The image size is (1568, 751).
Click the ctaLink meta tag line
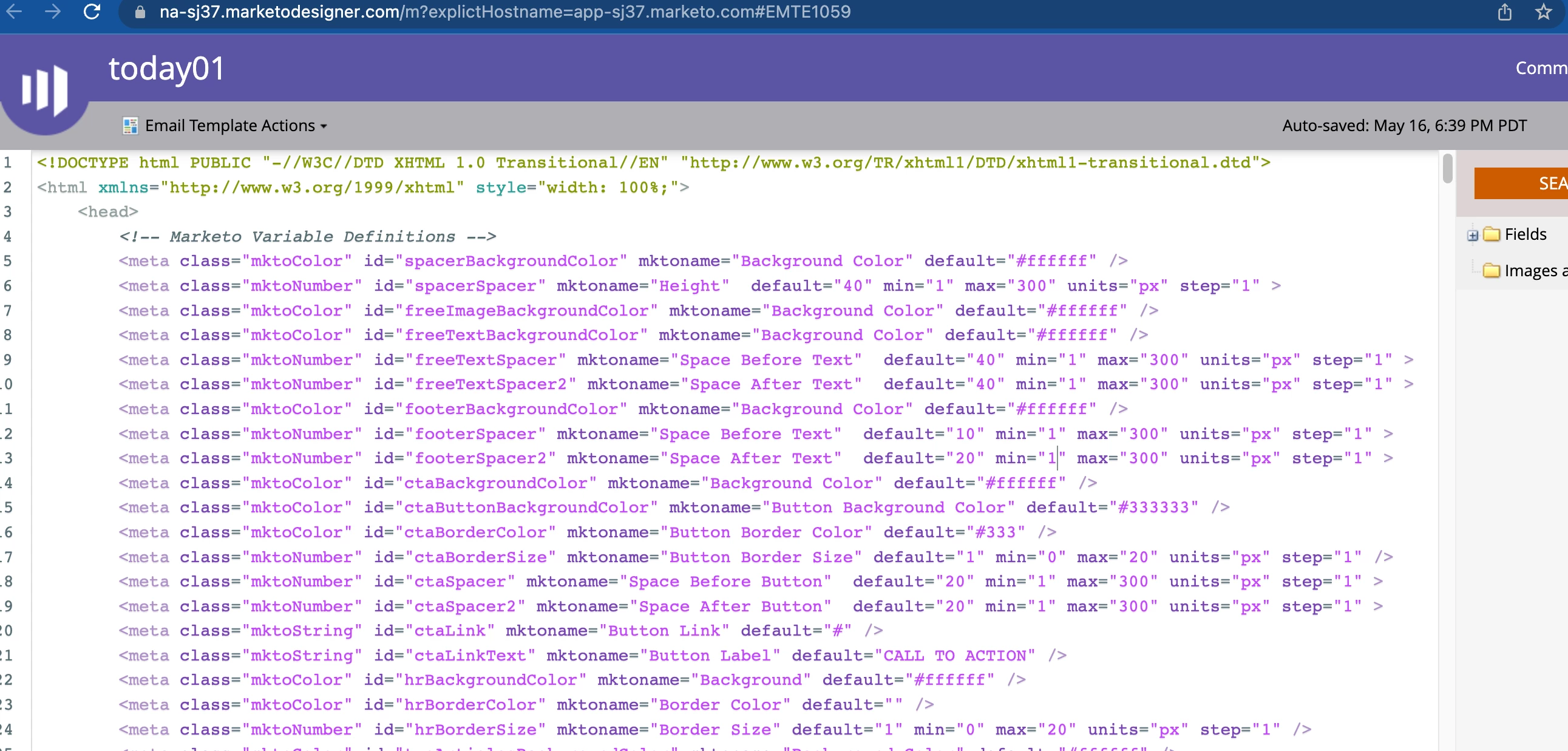point(499,631)
